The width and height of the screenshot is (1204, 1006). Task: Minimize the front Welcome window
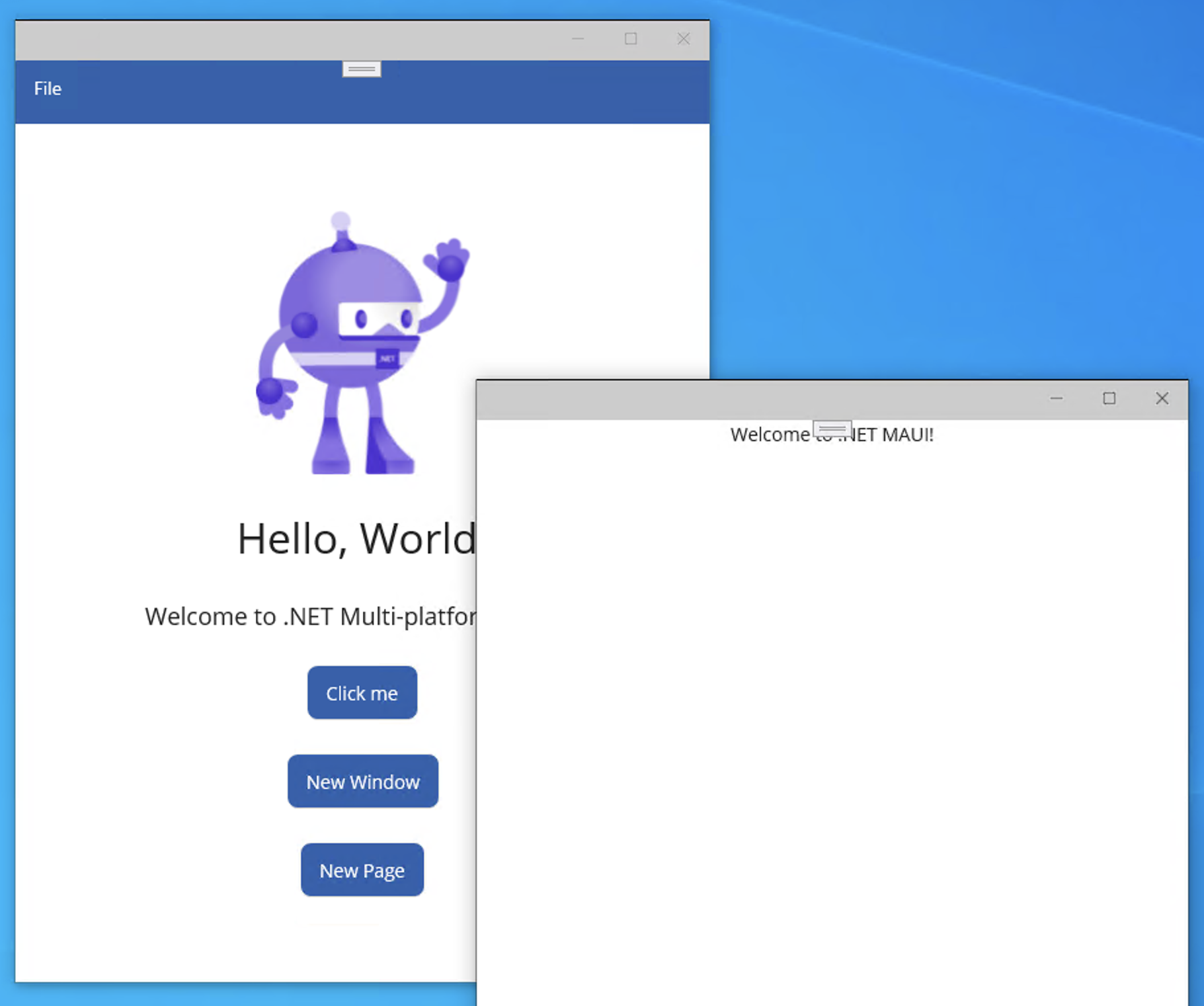[1057, 399]
